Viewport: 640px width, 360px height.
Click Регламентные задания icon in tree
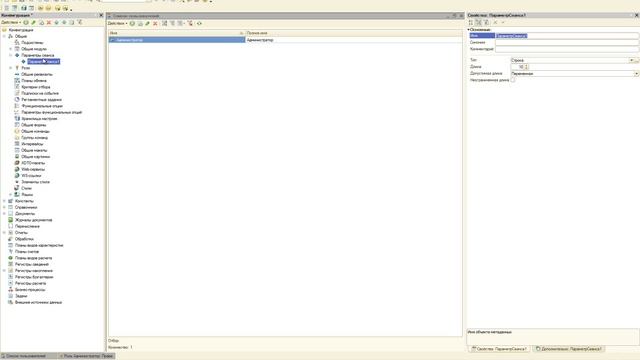click(x=17, y=100)
